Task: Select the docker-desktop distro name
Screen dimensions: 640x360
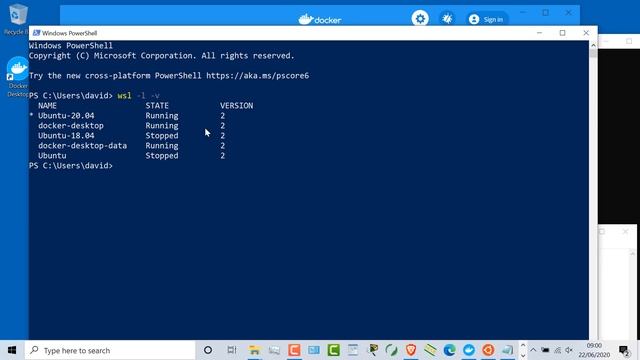Action: pyautogui.click(x=71, y=125)
